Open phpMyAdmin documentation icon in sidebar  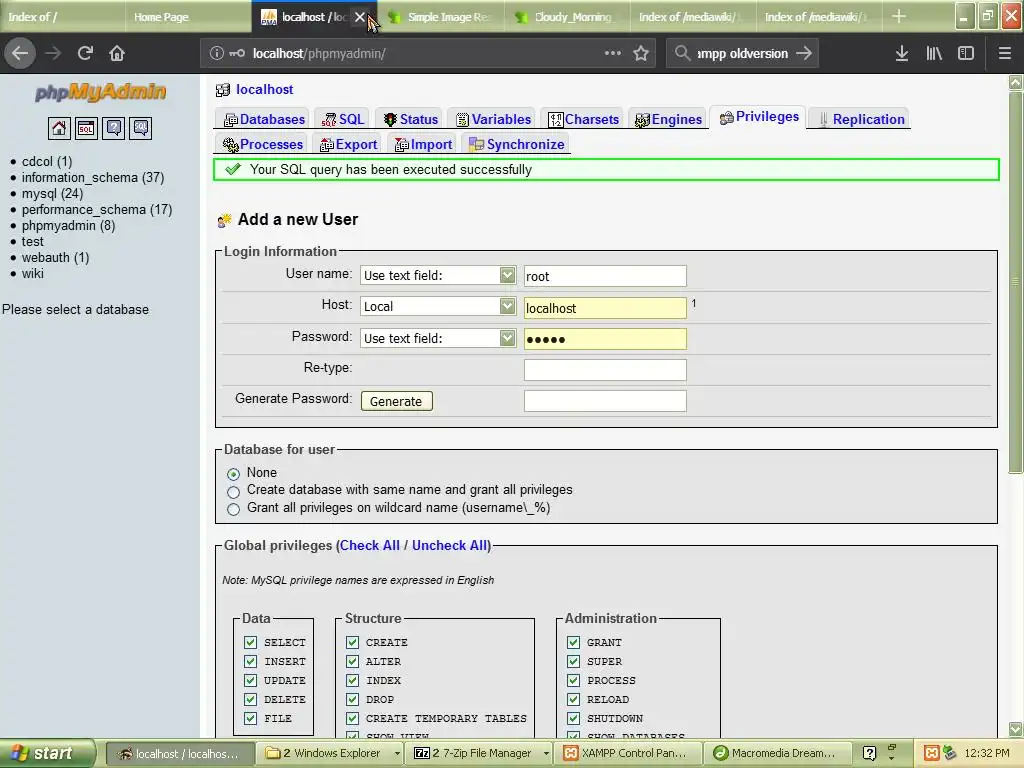[114, 128]
